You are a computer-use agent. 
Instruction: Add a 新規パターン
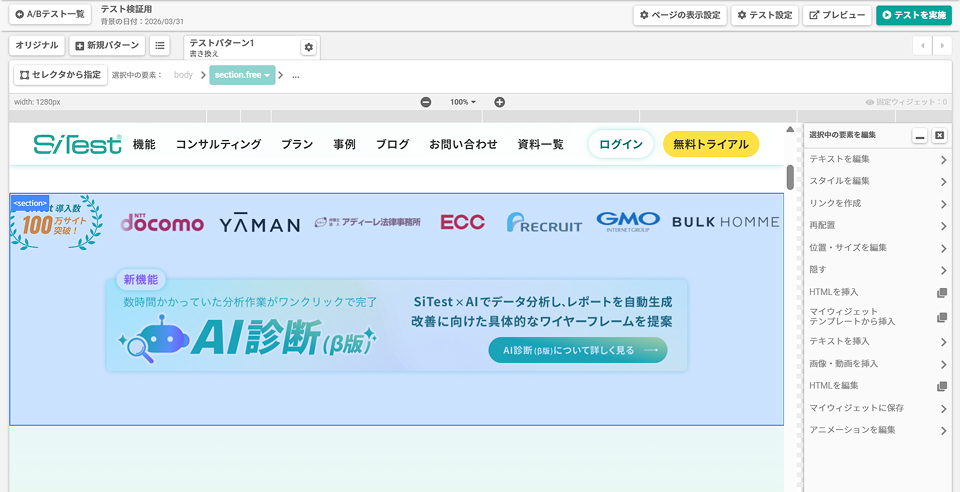[107, 45]
